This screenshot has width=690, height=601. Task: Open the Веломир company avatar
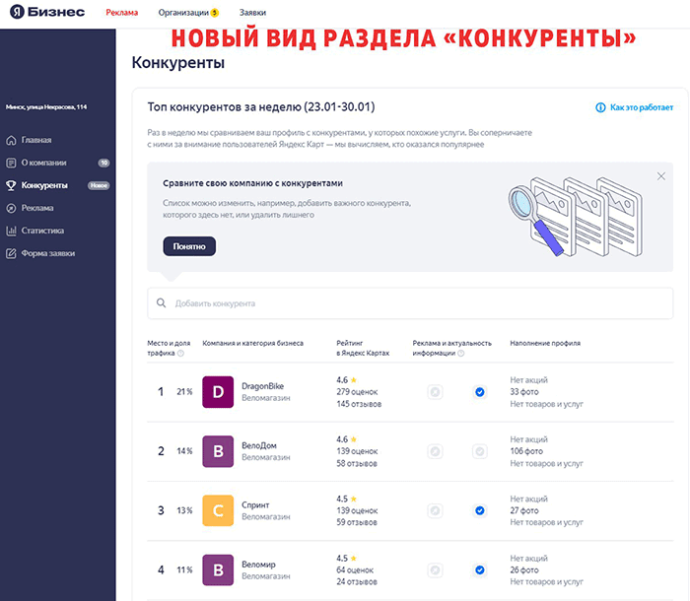click(218, 570)
